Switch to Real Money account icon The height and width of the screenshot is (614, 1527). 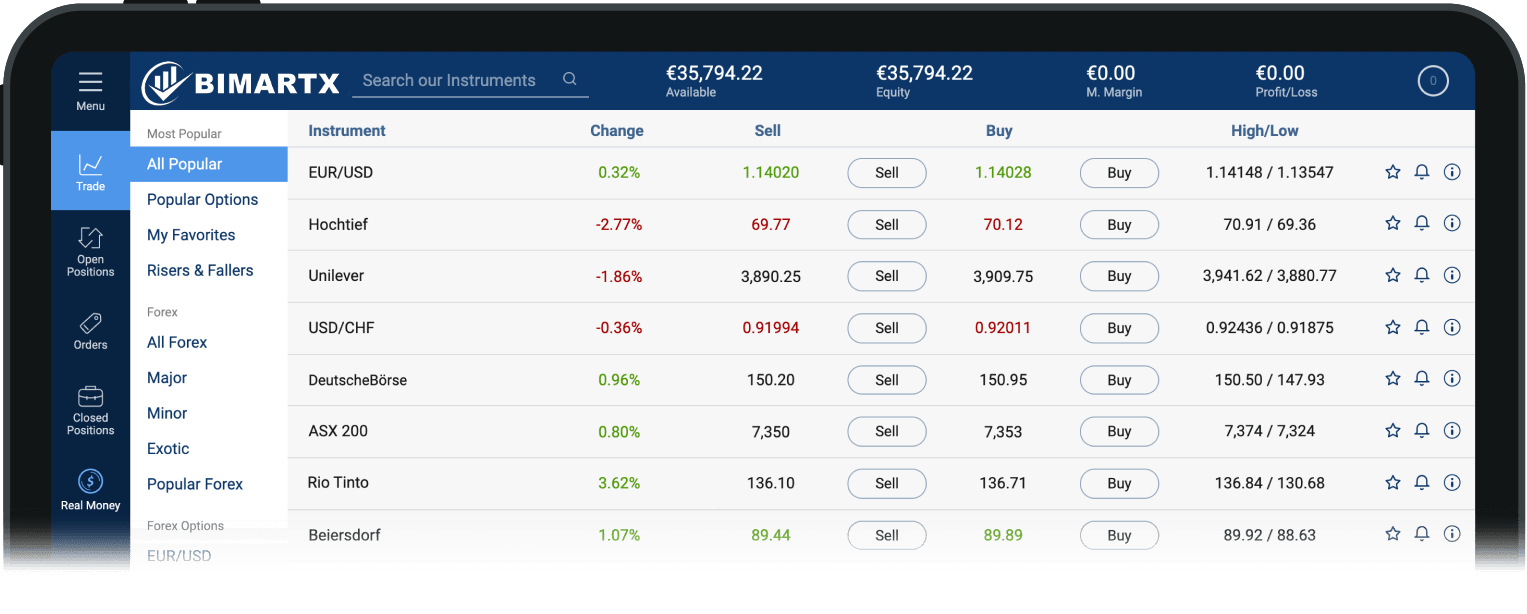tap(90, 482)
